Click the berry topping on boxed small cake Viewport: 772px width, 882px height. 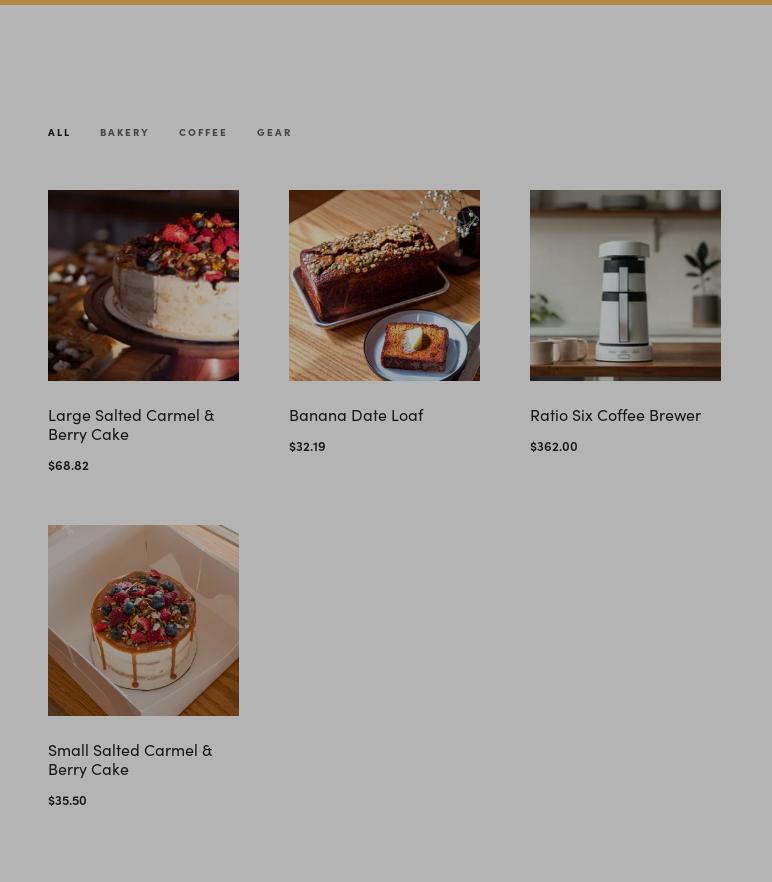144,608
